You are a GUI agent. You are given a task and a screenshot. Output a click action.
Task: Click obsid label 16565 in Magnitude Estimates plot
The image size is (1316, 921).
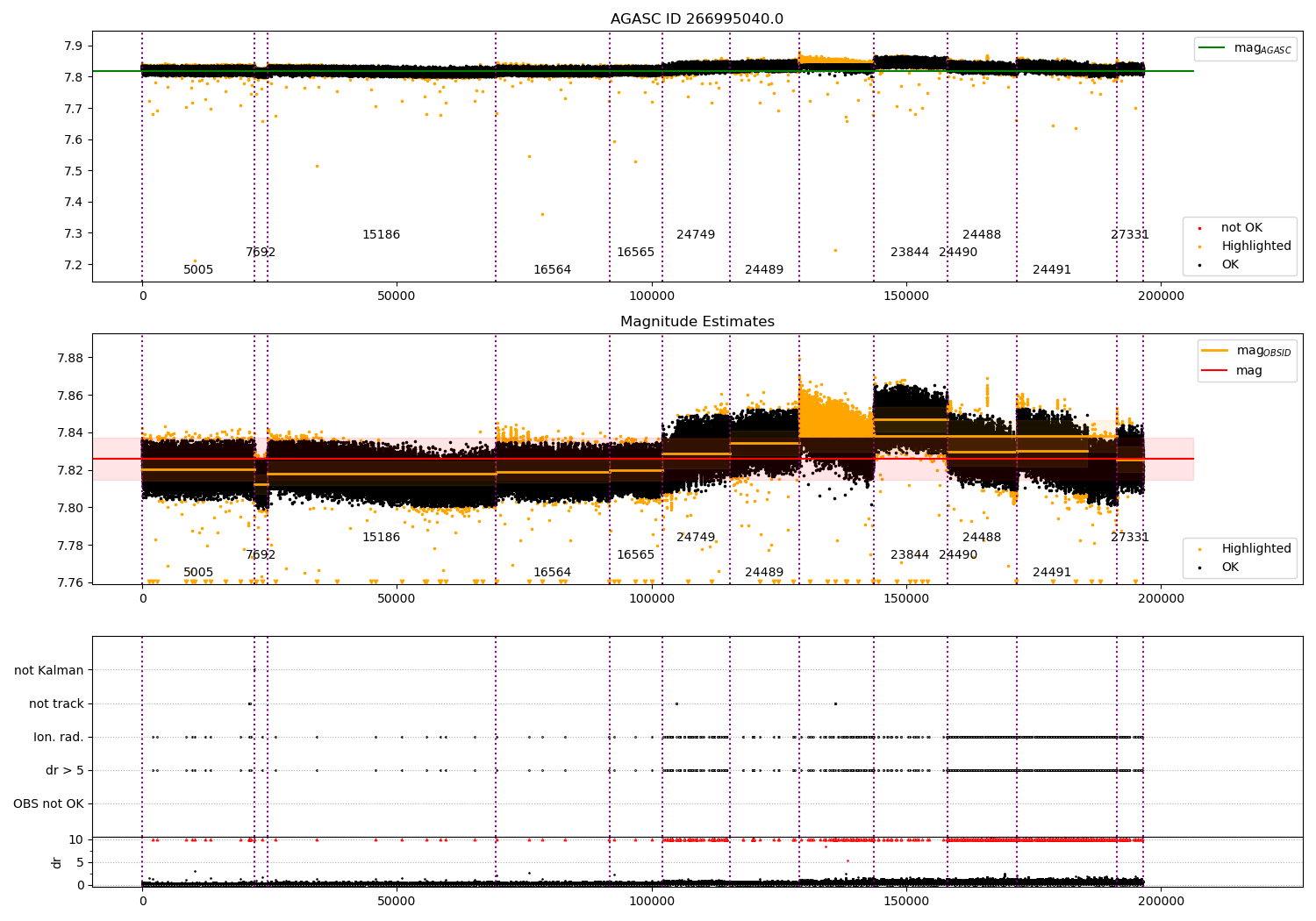(635, 555)
